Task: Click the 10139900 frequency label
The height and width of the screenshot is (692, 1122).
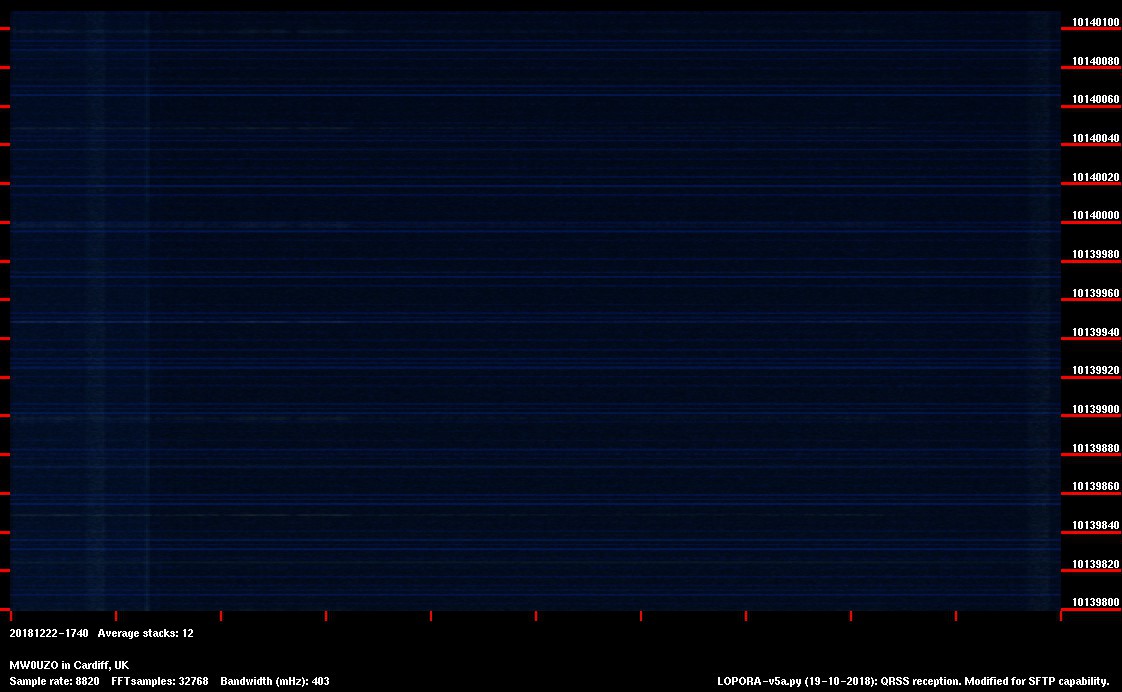Action: [1095, 410]
